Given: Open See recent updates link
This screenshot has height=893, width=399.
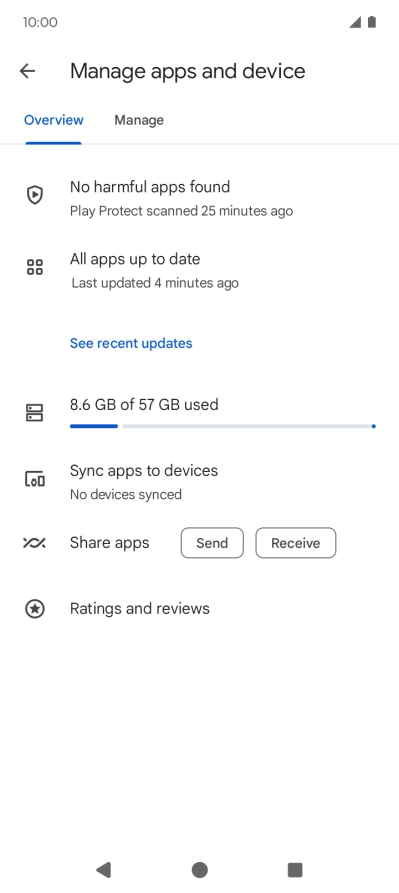Looking at the screenshot, I should 131,343.
